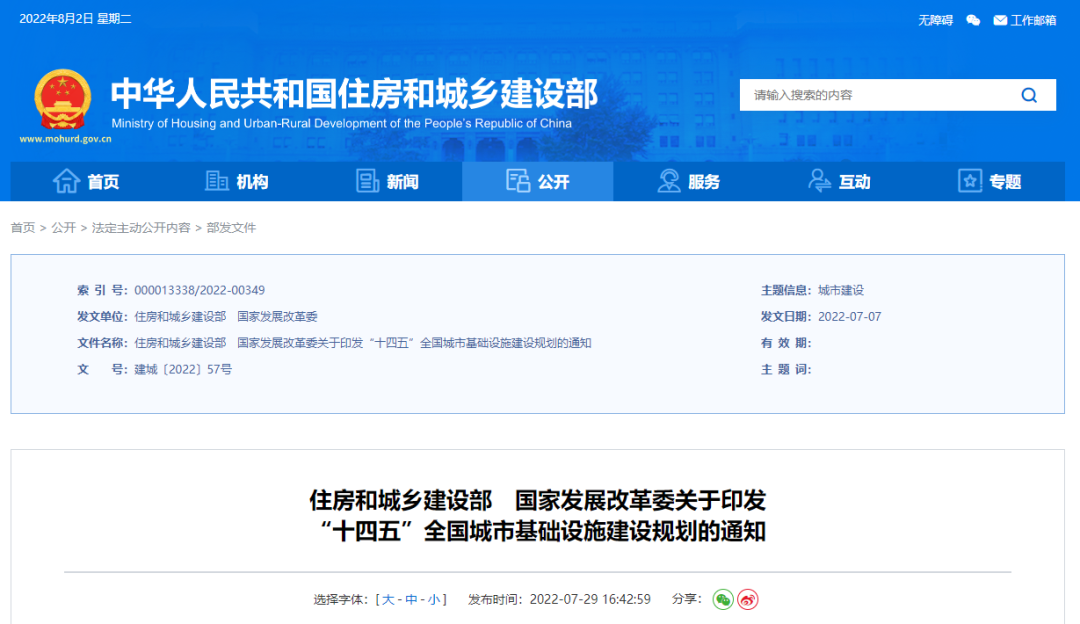This screenshot has width=1080, height=624.
Task: Click the WeChat icon in the top bar
Action: [x=971, y=19]
